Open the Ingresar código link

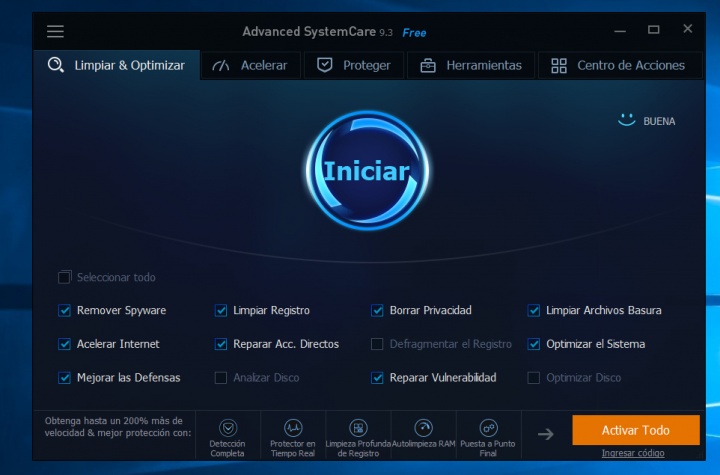click(633, 453)
